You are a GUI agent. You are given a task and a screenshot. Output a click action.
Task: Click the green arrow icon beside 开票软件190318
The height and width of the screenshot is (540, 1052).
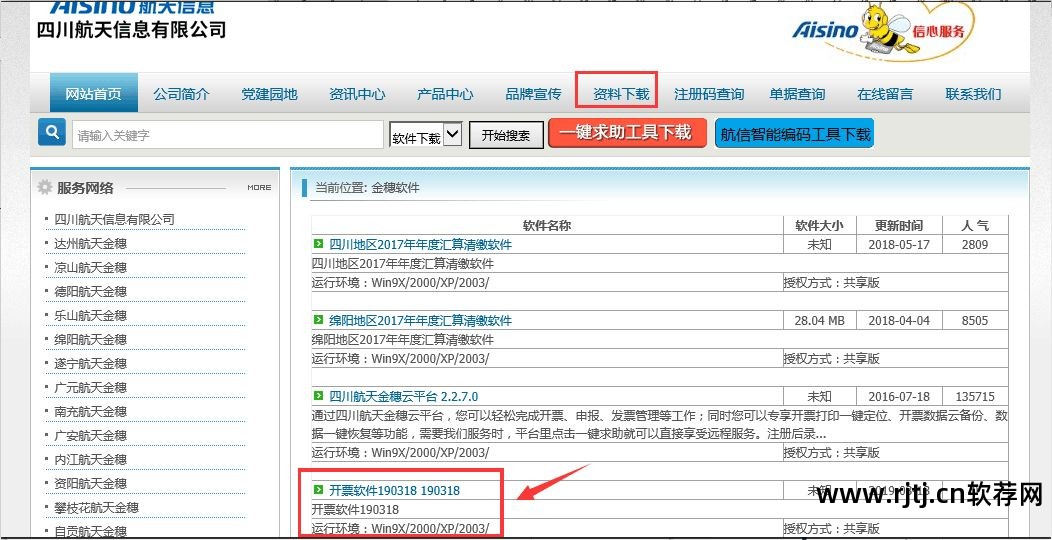point(318,490)
